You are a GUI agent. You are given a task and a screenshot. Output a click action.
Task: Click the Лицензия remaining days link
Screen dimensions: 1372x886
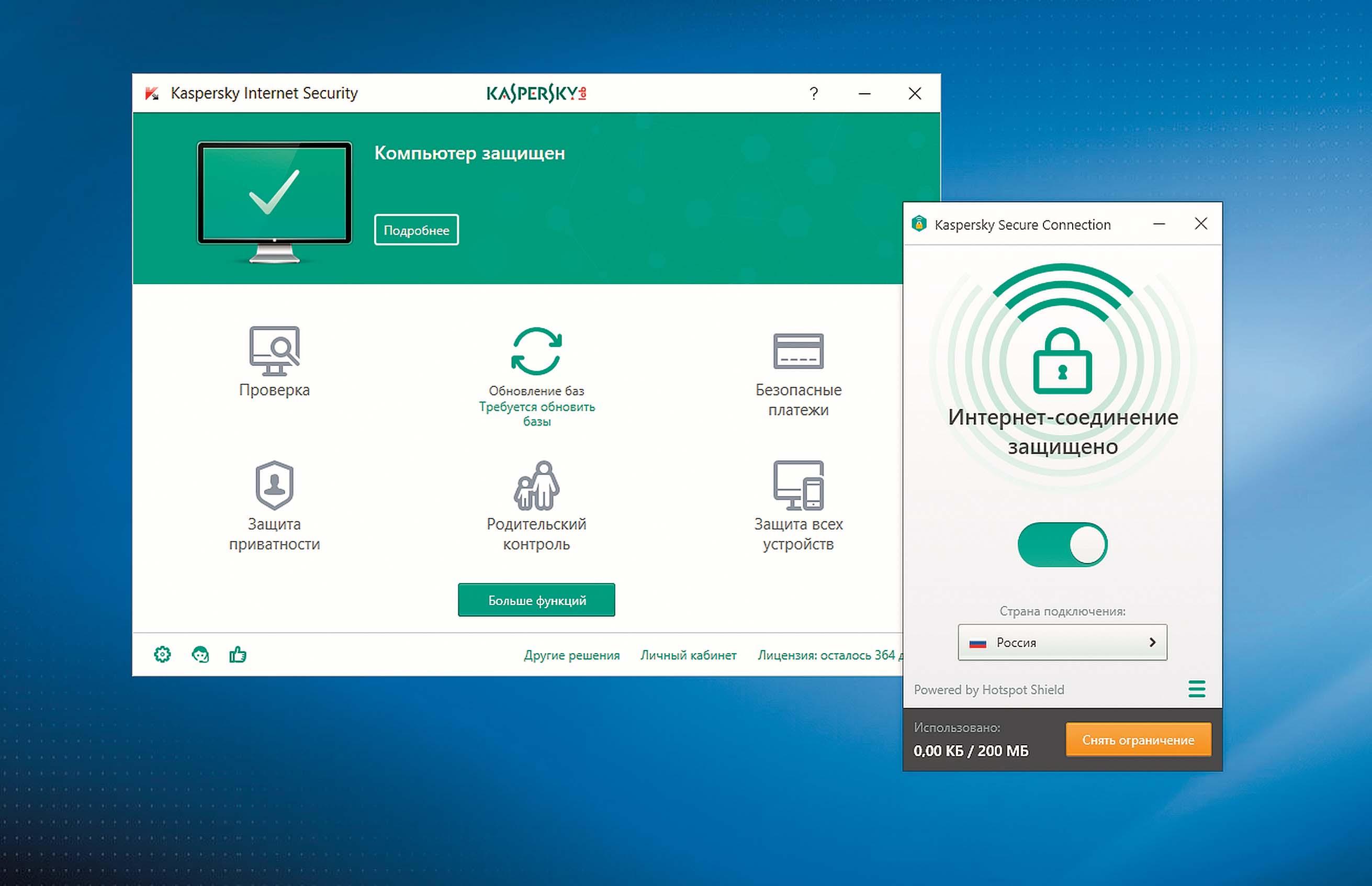pos(828,655)
